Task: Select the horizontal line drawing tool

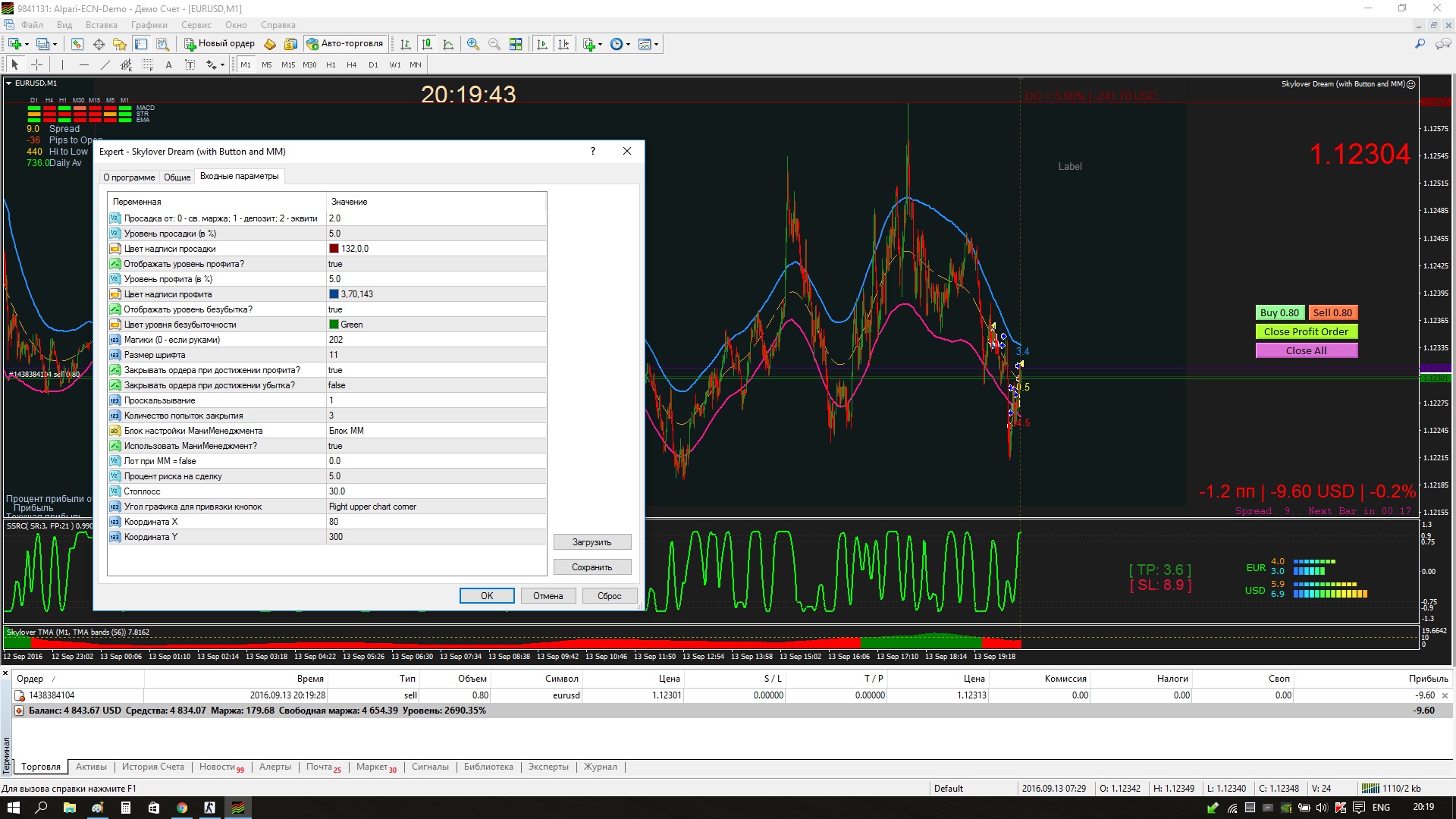Action: (x=84, y=64)
